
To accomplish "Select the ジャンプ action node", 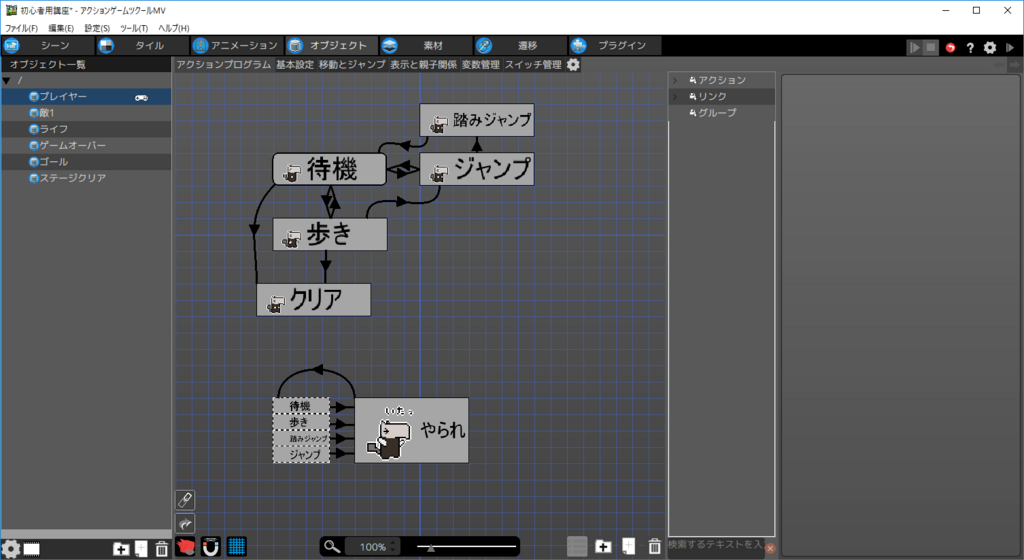I will [x=477, y=169].
